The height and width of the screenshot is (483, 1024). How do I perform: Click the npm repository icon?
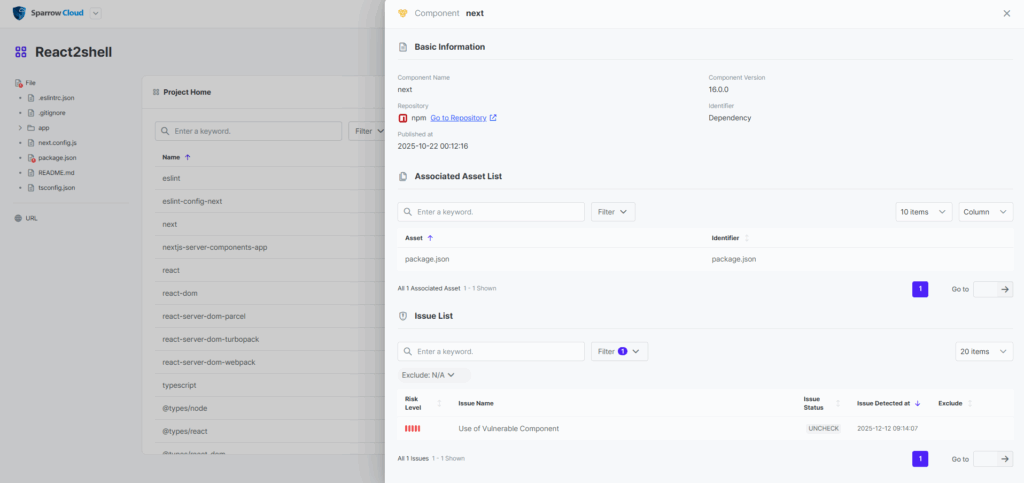click(x=403, y=118)
